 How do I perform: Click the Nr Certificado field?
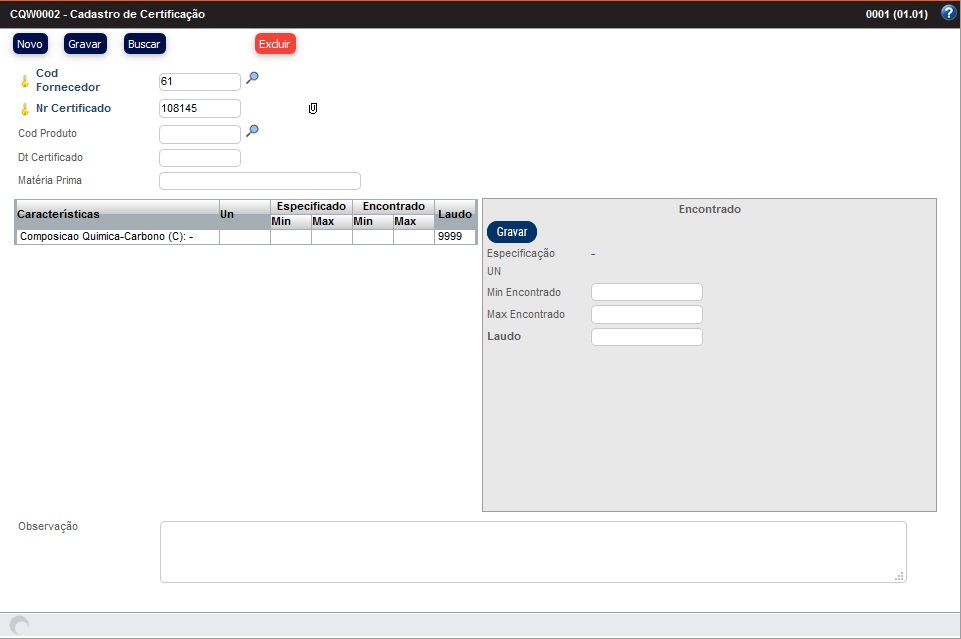click(200, 108)
